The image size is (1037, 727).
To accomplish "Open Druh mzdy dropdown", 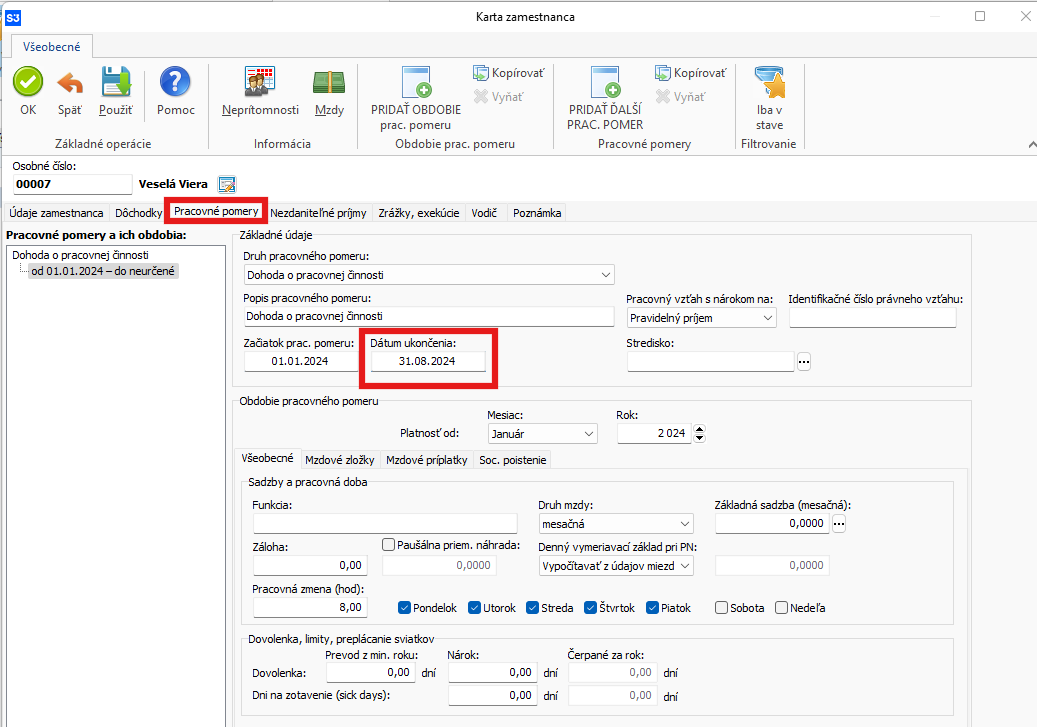I will [x=684, y=524].
